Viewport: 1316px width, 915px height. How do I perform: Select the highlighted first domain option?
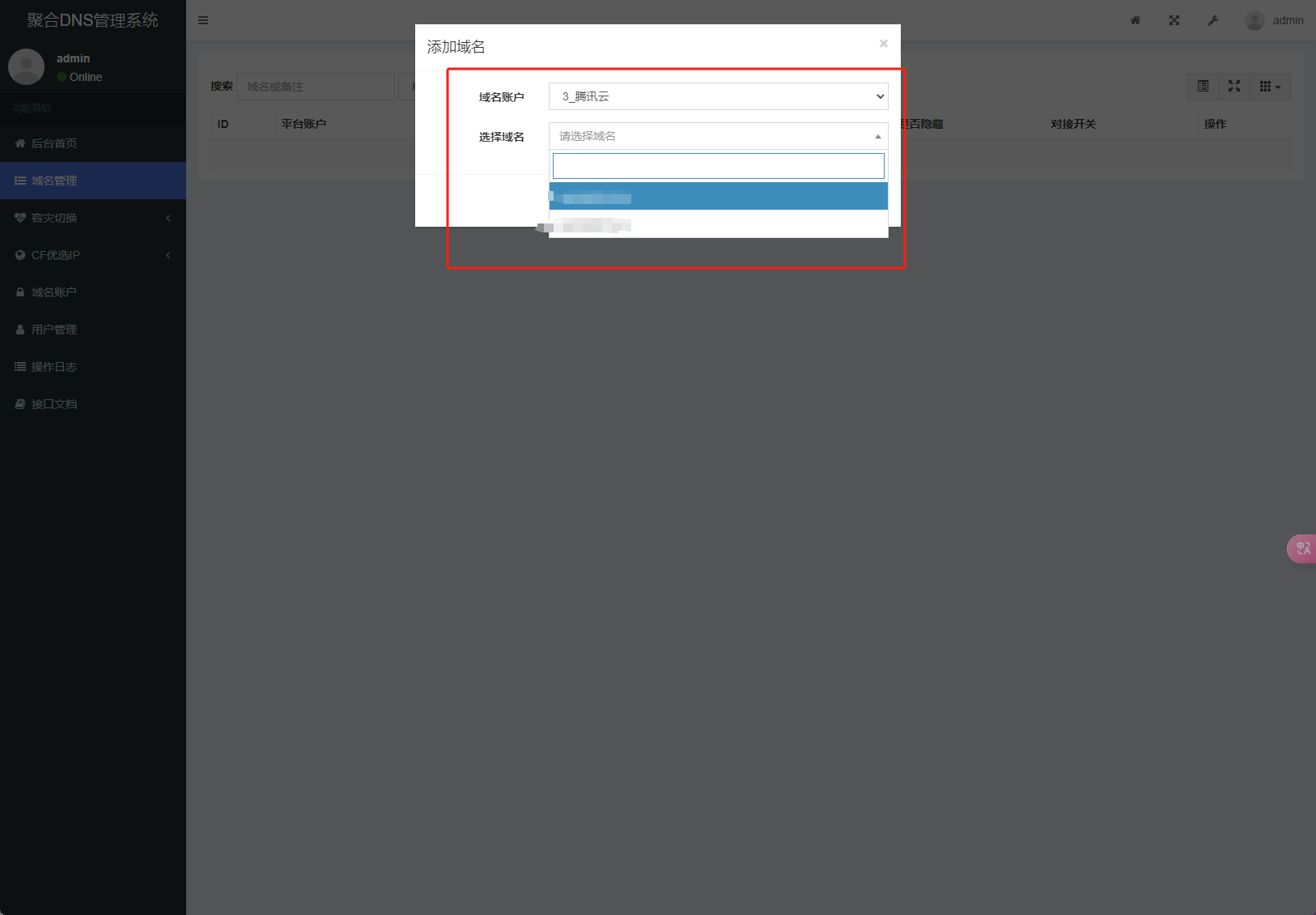[719, 196]
